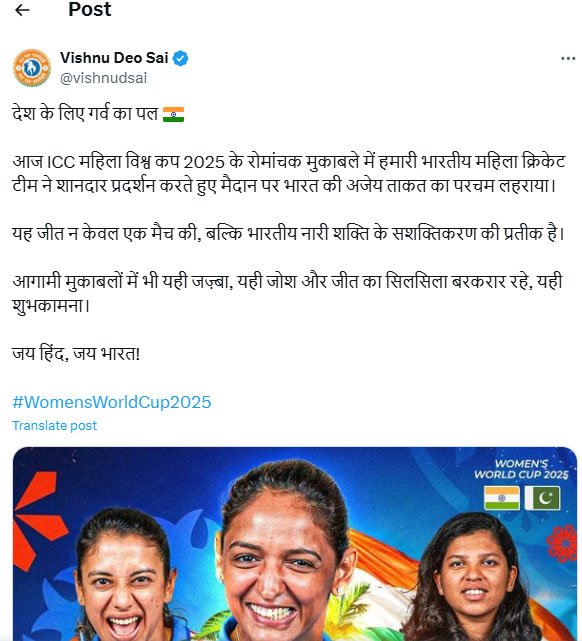
Task: Click the line 'देश के लिए गर्व का पल'
Action: pyautogui.click(x=85, y=113)
